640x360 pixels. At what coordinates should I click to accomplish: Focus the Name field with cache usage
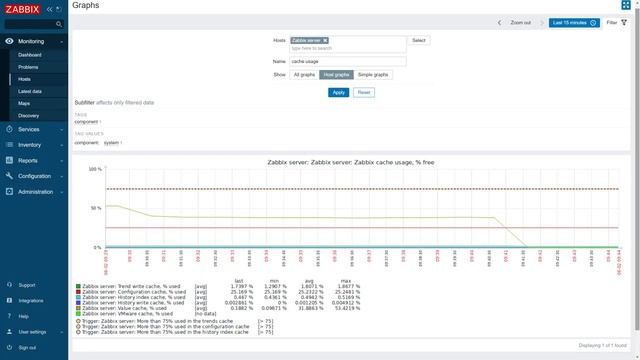click(x=348, y=61)
